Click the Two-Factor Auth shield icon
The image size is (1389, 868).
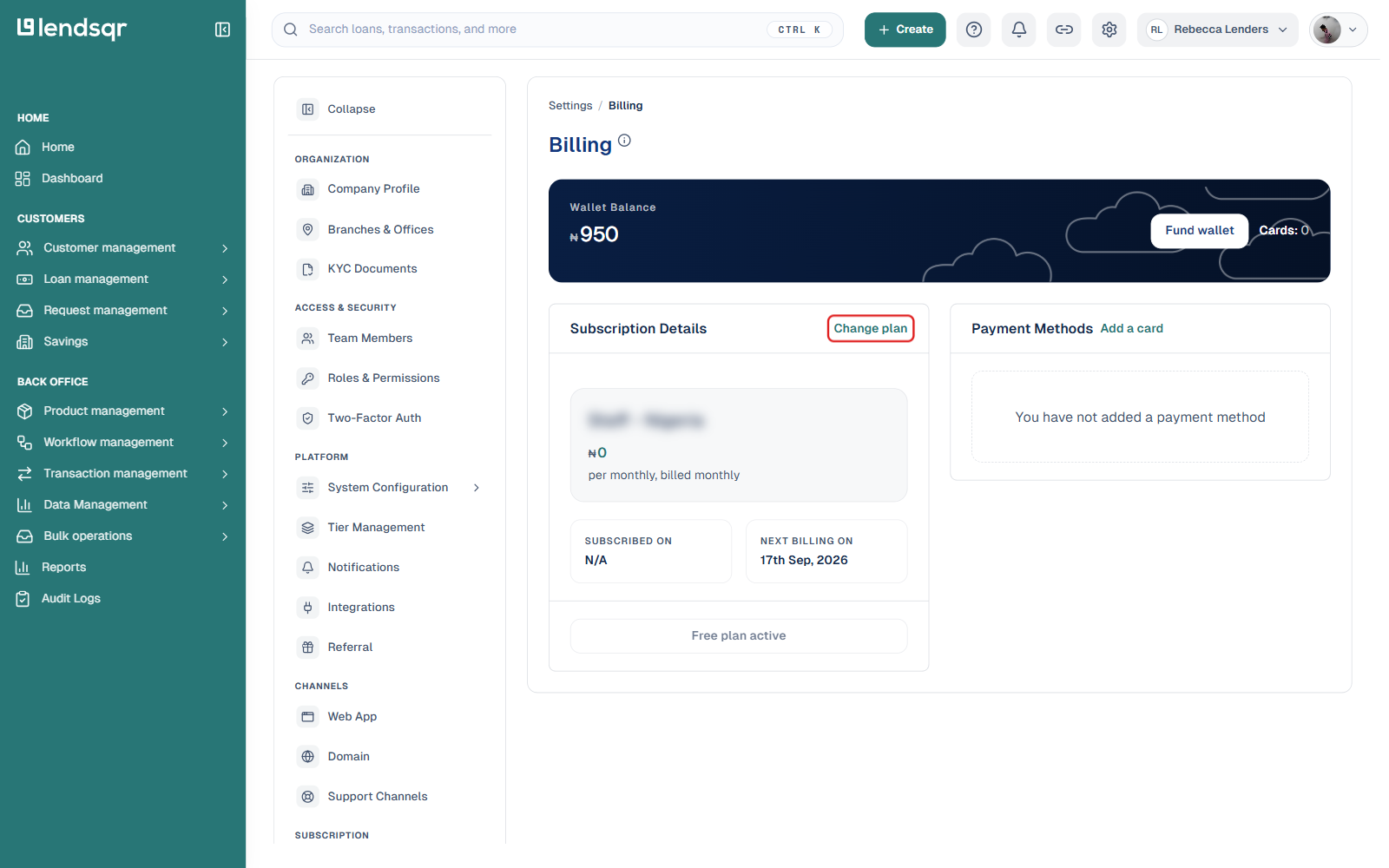coord(307,418)
